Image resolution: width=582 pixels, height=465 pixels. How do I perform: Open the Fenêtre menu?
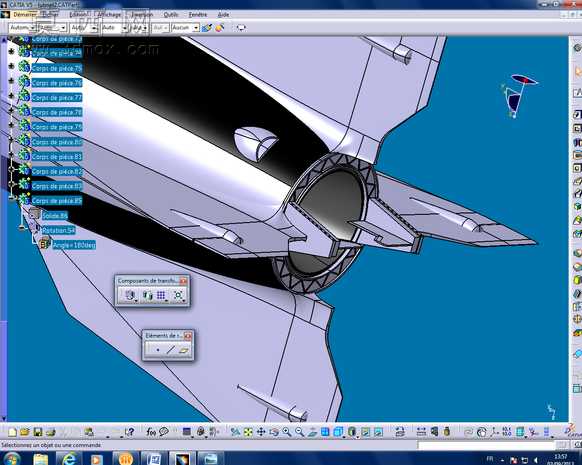click(198, 14)
